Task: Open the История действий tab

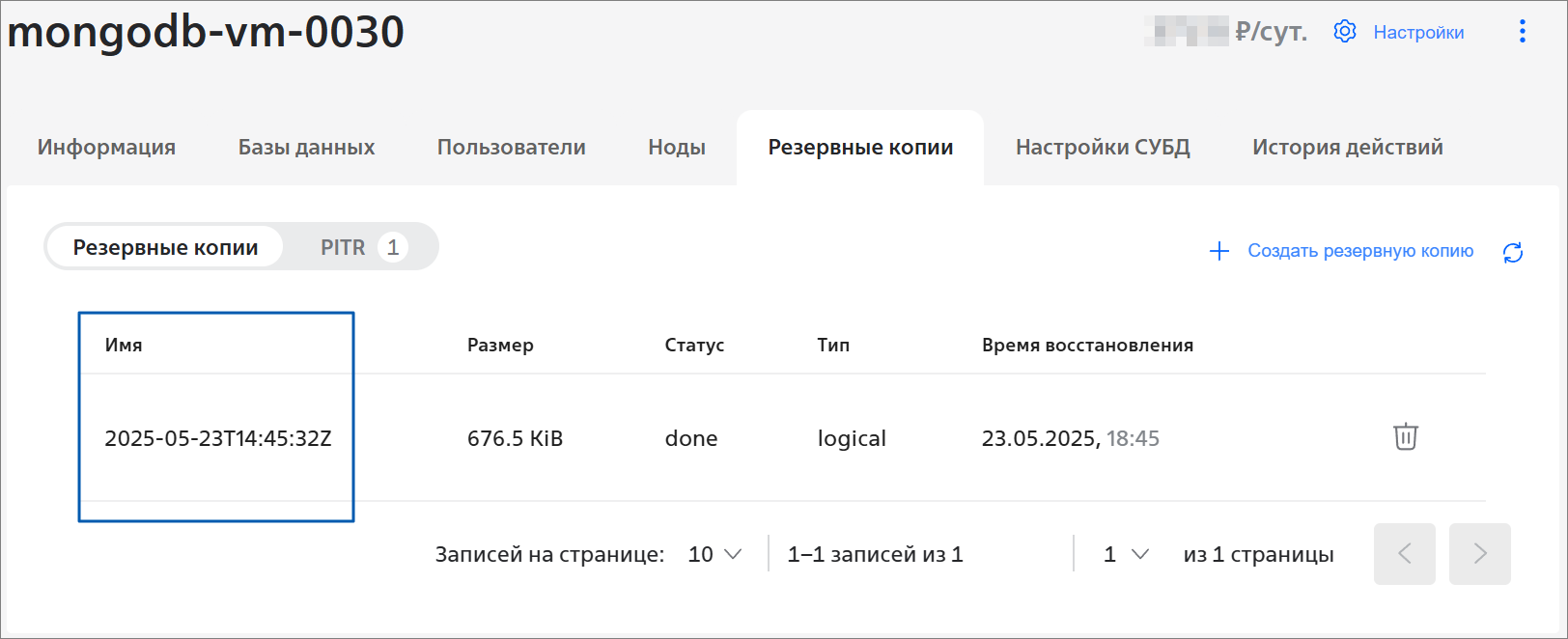Action: (1348, 148)
